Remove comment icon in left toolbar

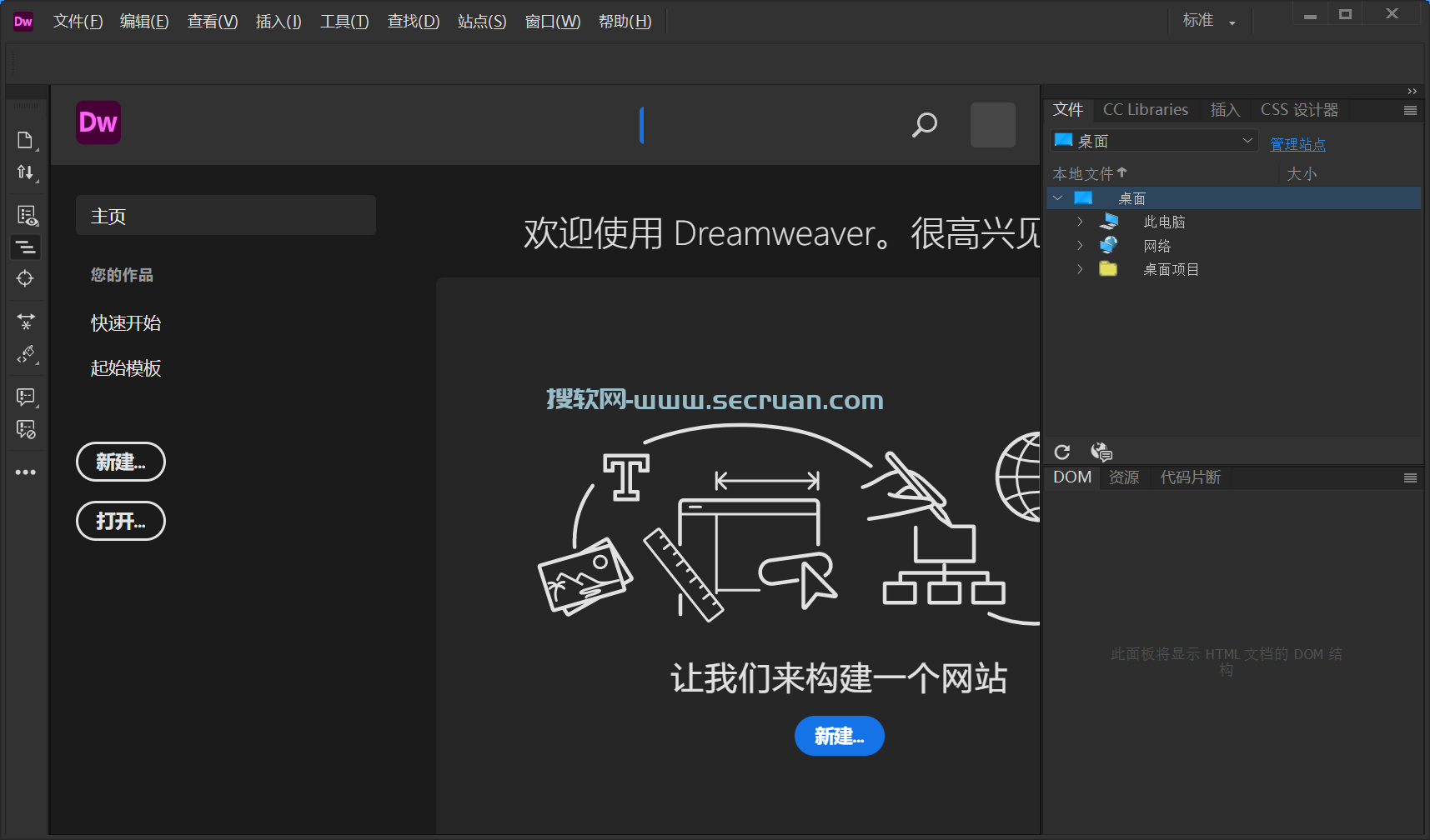click(26, 430)
